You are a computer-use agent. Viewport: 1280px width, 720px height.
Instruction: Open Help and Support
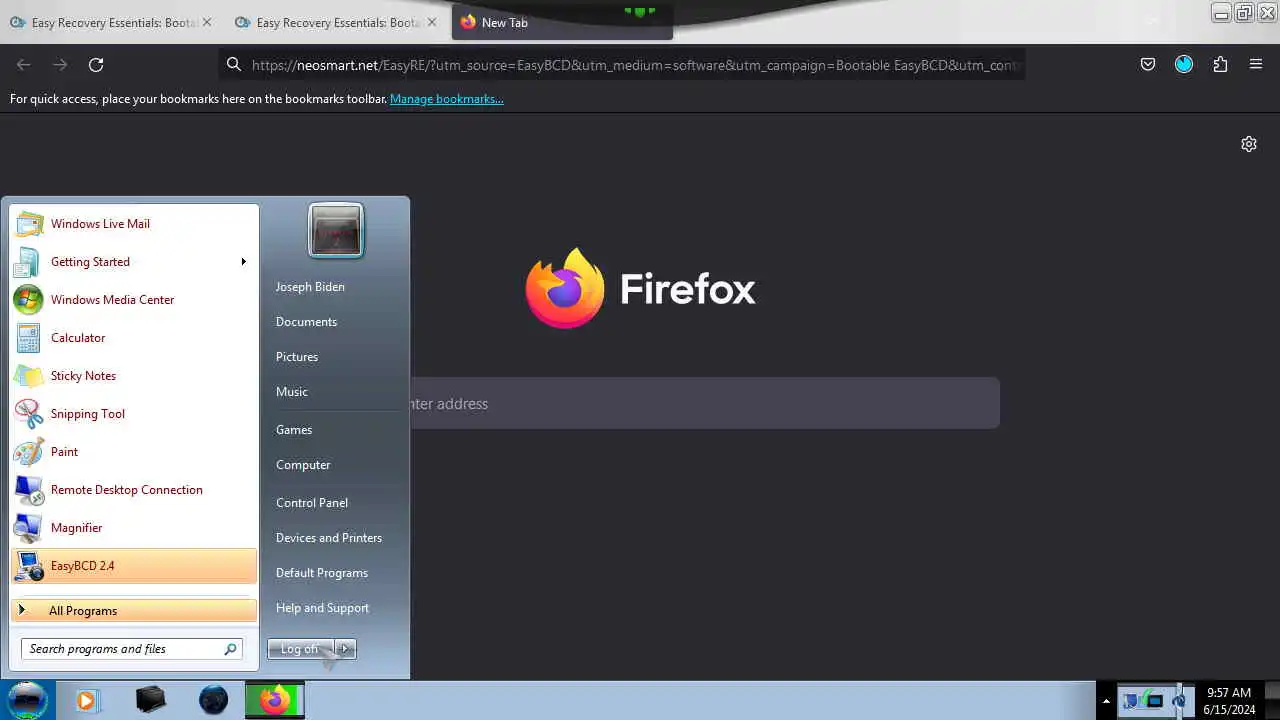322,608
